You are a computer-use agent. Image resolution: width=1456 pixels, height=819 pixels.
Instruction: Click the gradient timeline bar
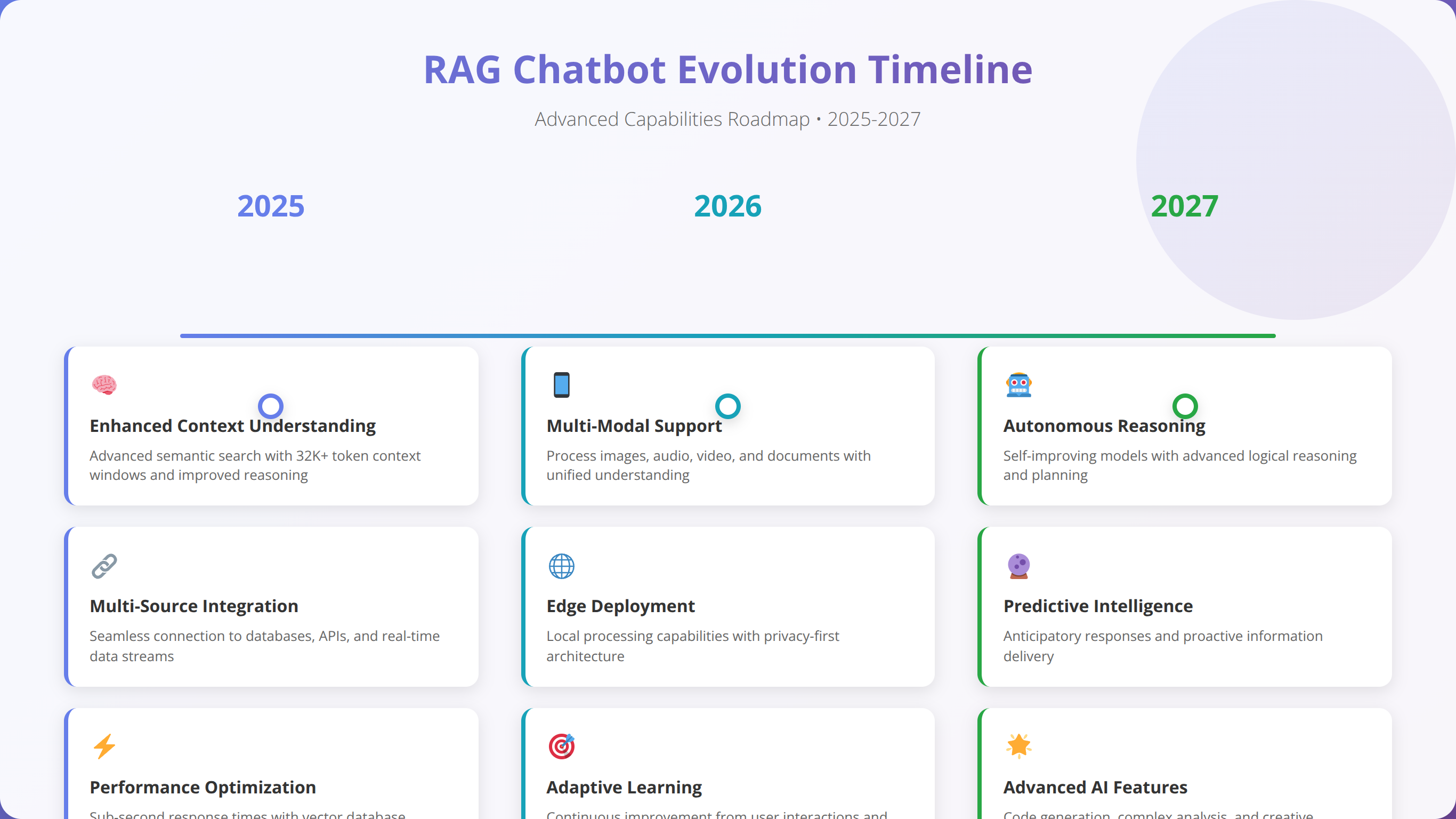coord(728,336)
